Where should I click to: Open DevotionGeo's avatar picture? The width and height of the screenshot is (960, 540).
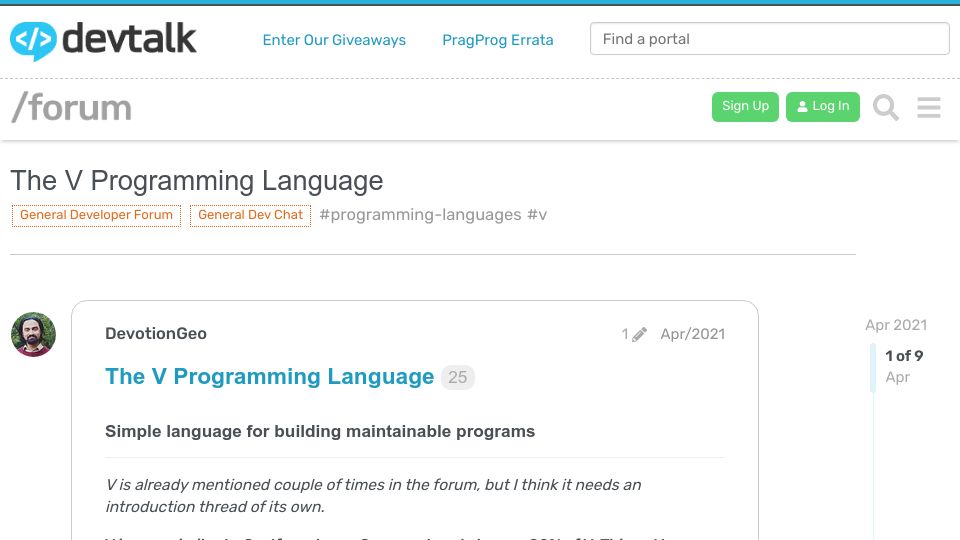pos(33,334)
